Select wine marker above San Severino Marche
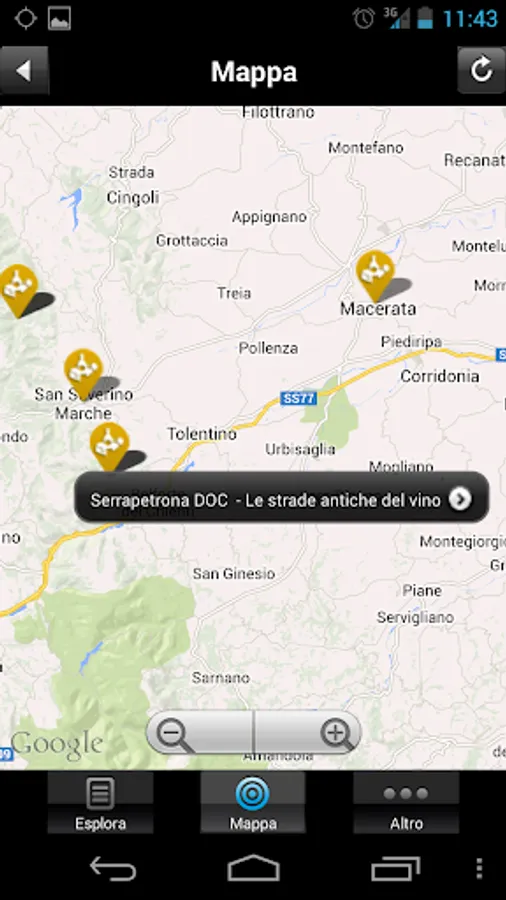The width and height of the screenshot is (506, 900). pos(83,374)
